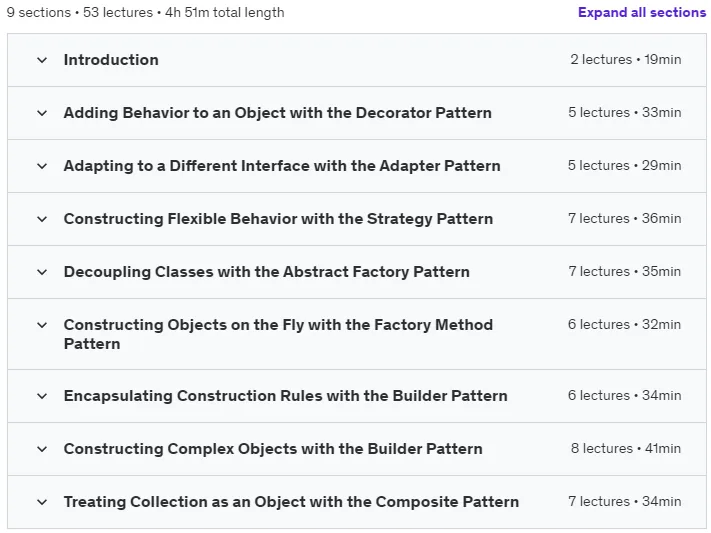Click the 8 lectures 41min label

point(626,449)
